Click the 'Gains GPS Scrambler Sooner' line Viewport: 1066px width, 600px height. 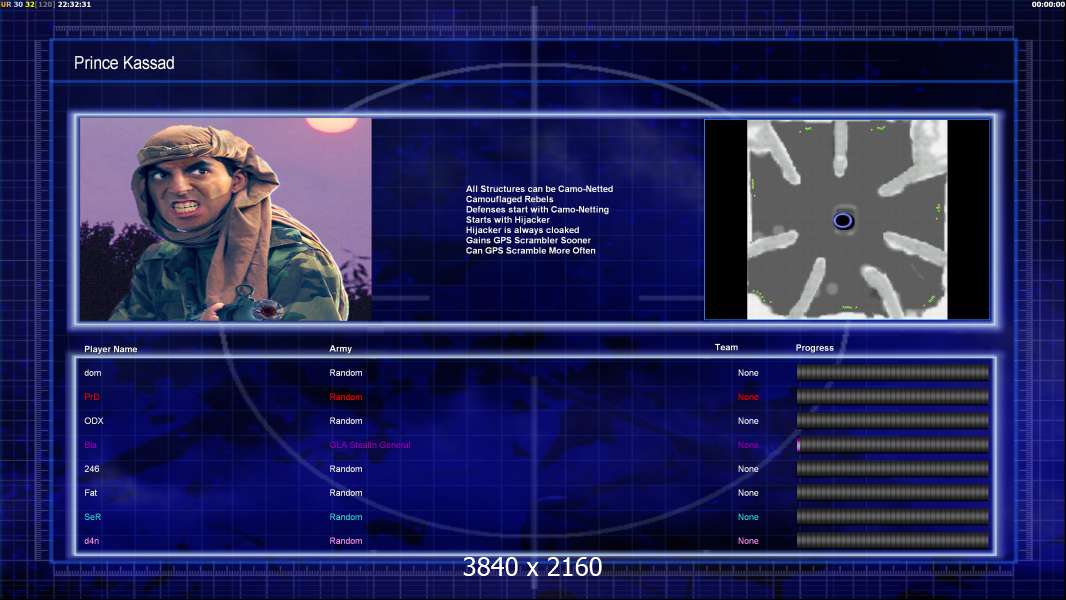(x=528, y=240)
